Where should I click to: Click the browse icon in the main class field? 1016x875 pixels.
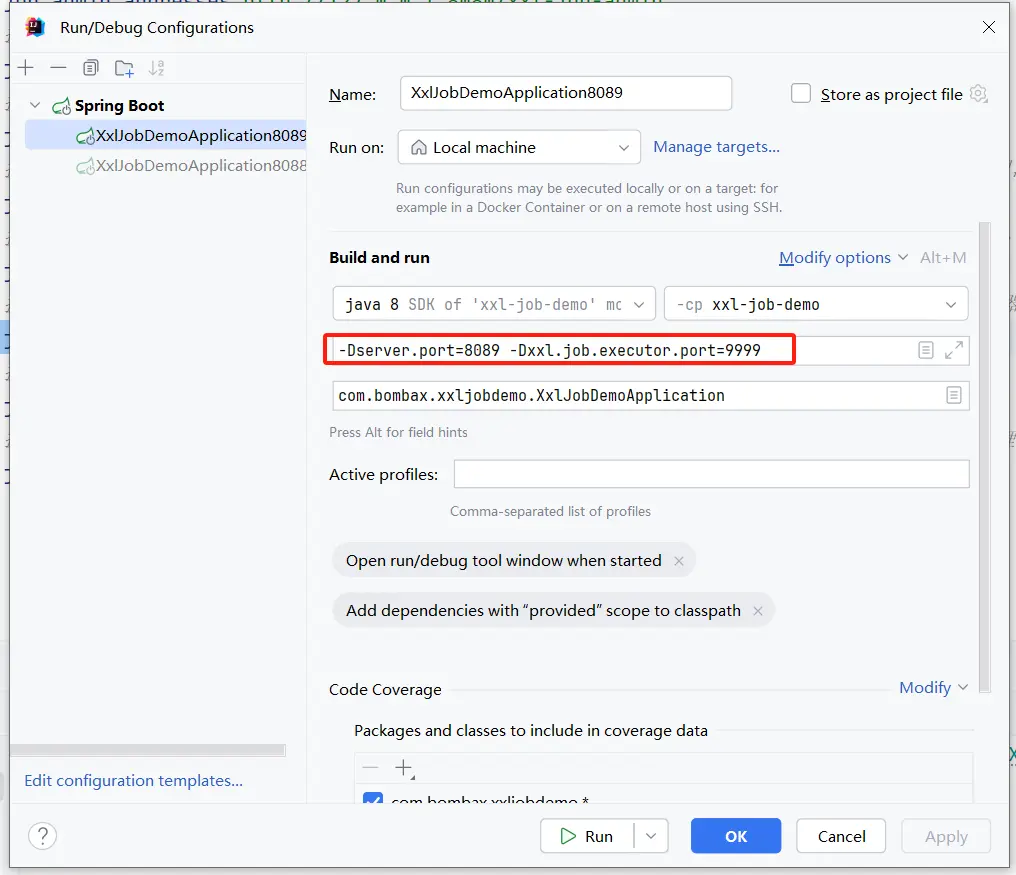[954, 395]
